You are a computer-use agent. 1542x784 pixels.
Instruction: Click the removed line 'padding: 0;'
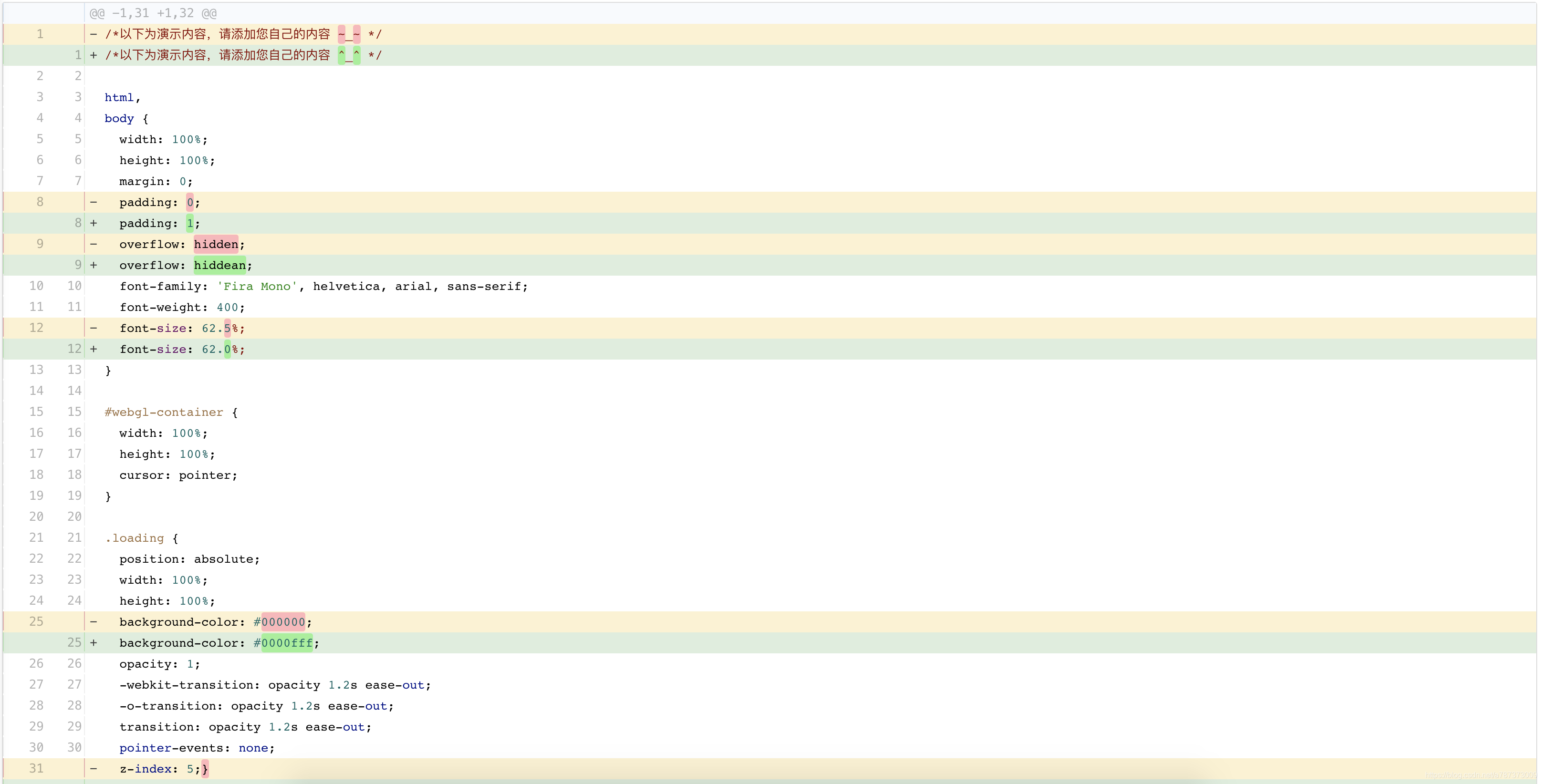click(770, 202)
